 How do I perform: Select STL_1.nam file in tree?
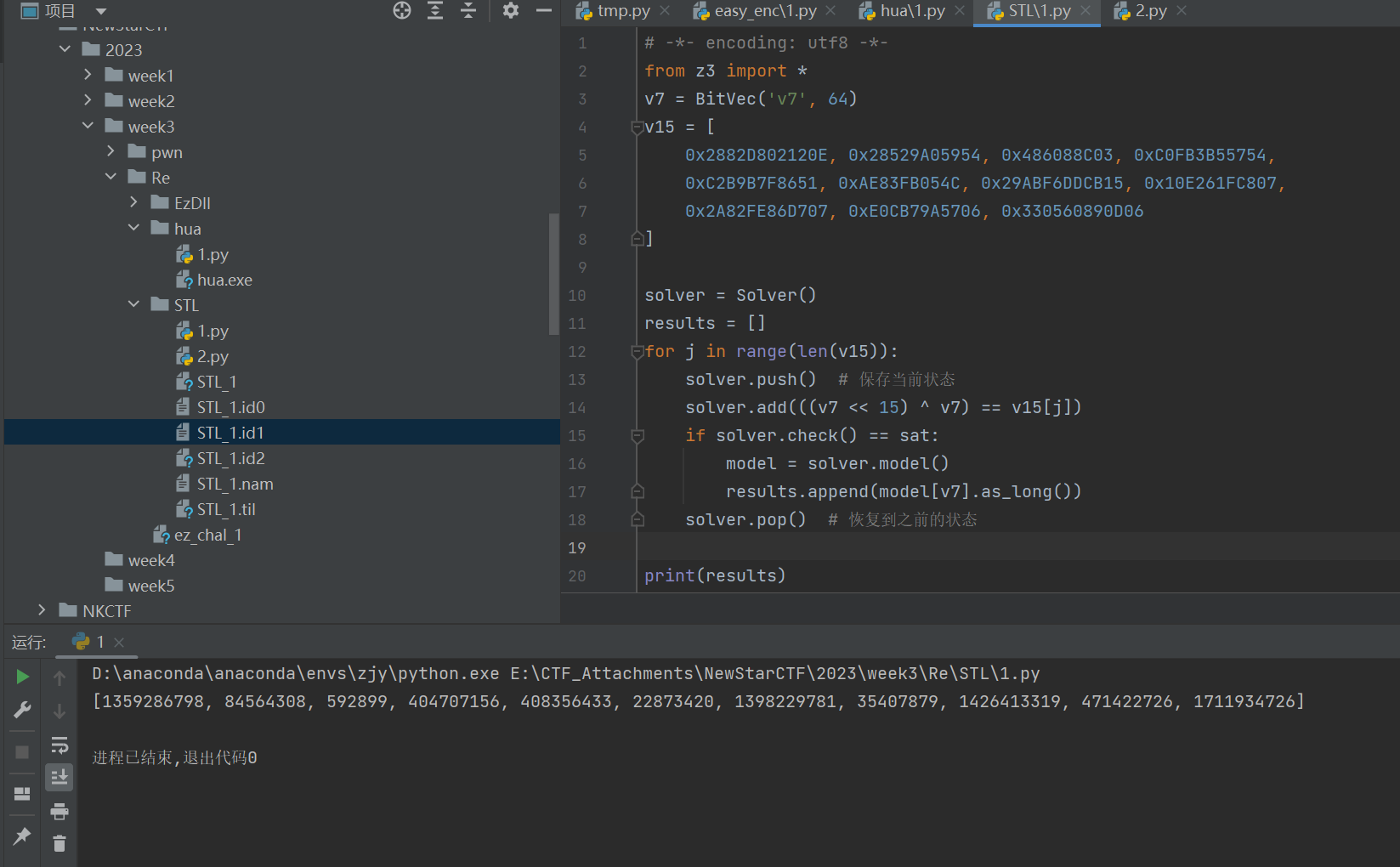click(235, 484)
